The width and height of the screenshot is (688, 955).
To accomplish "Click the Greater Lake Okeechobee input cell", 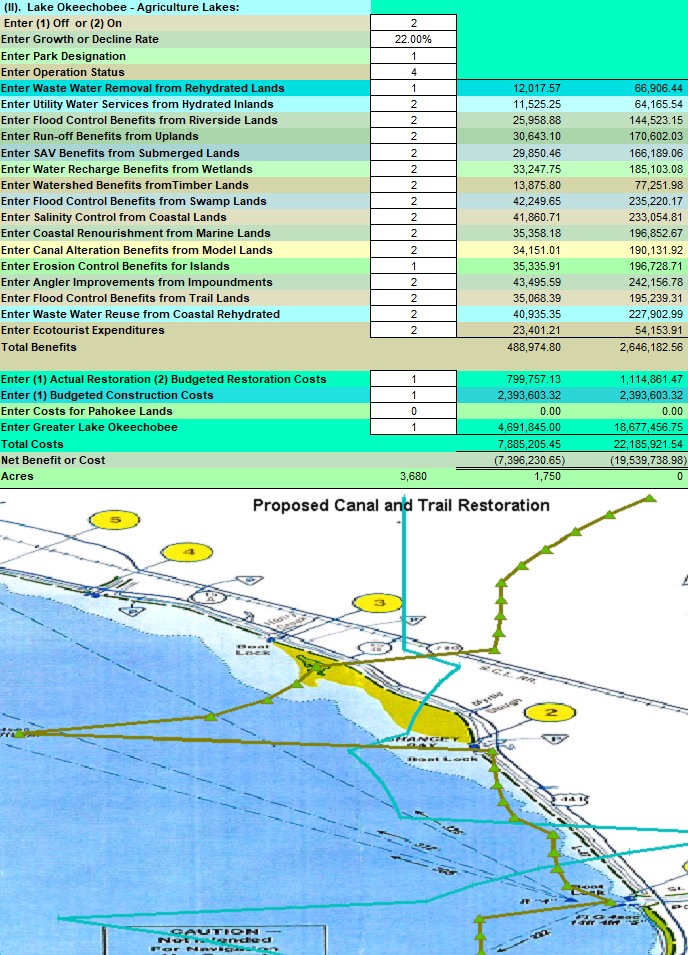I will 413,427.
